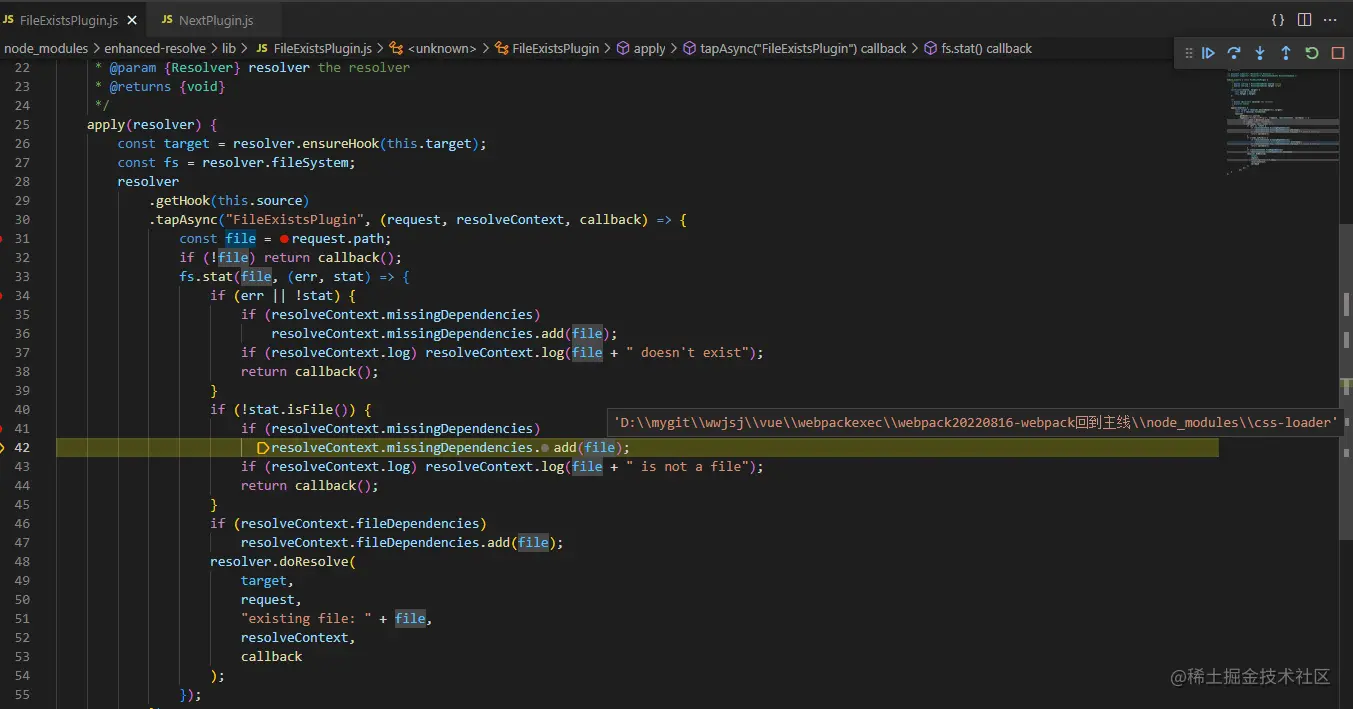Screen dimensions: 1353x709
Task: Open the More Actions ellipsis menu
Action: click(x=1330, y=20)
